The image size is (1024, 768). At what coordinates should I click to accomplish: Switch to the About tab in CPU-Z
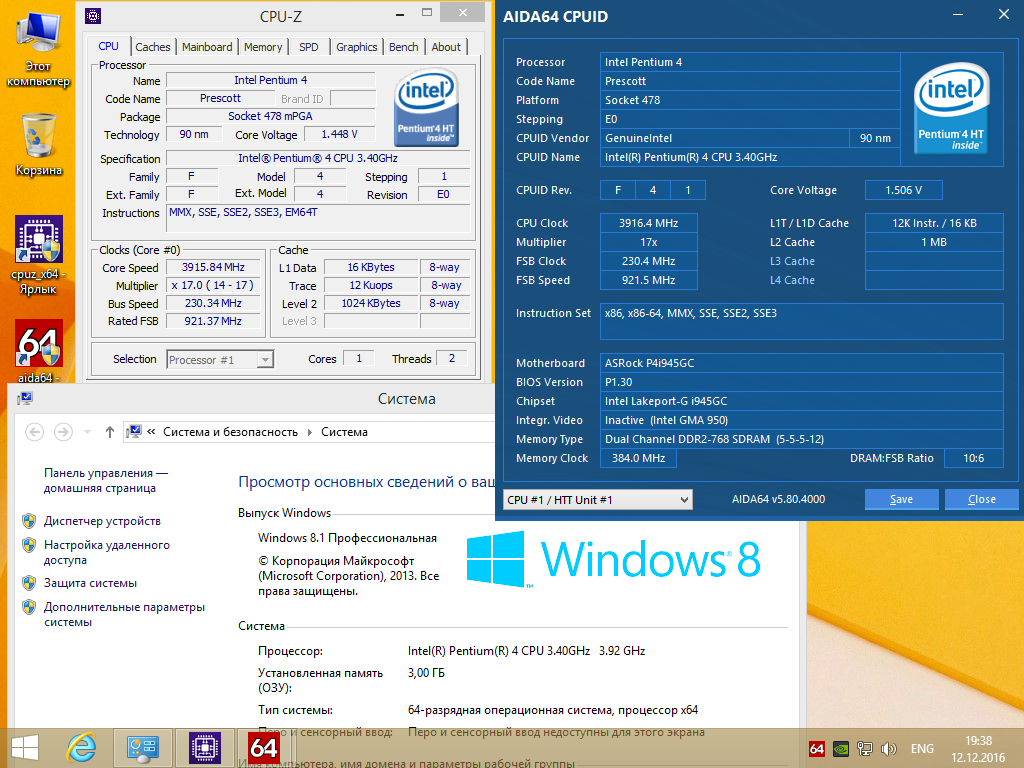pyautogui.click(x=446, y=47)
